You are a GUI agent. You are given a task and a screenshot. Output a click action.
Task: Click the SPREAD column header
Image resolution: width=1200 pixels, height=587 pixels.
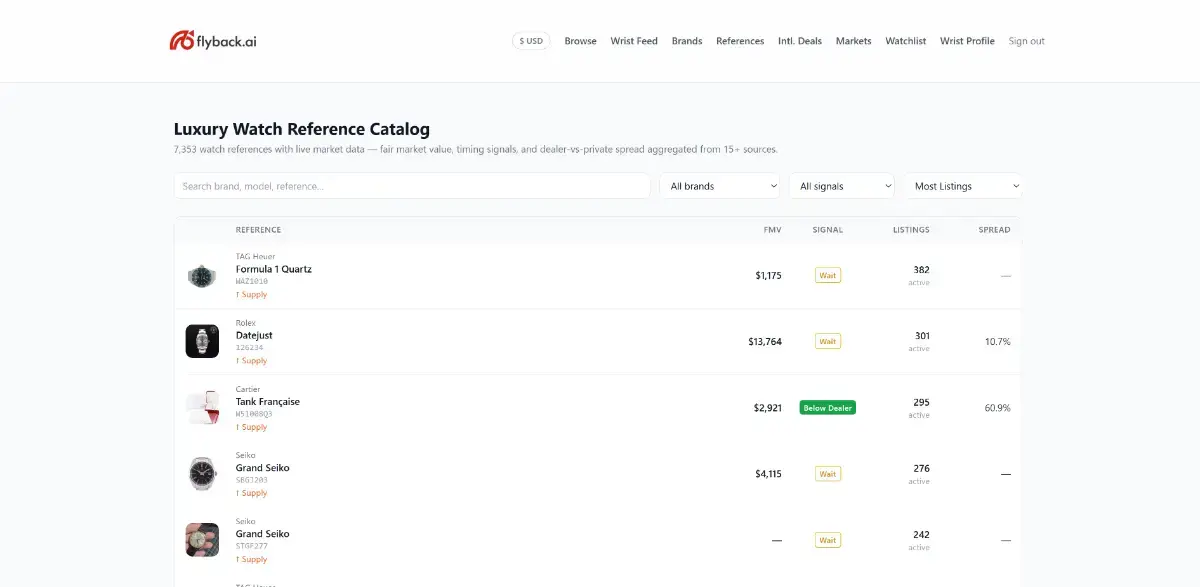[x=994, y=230]
